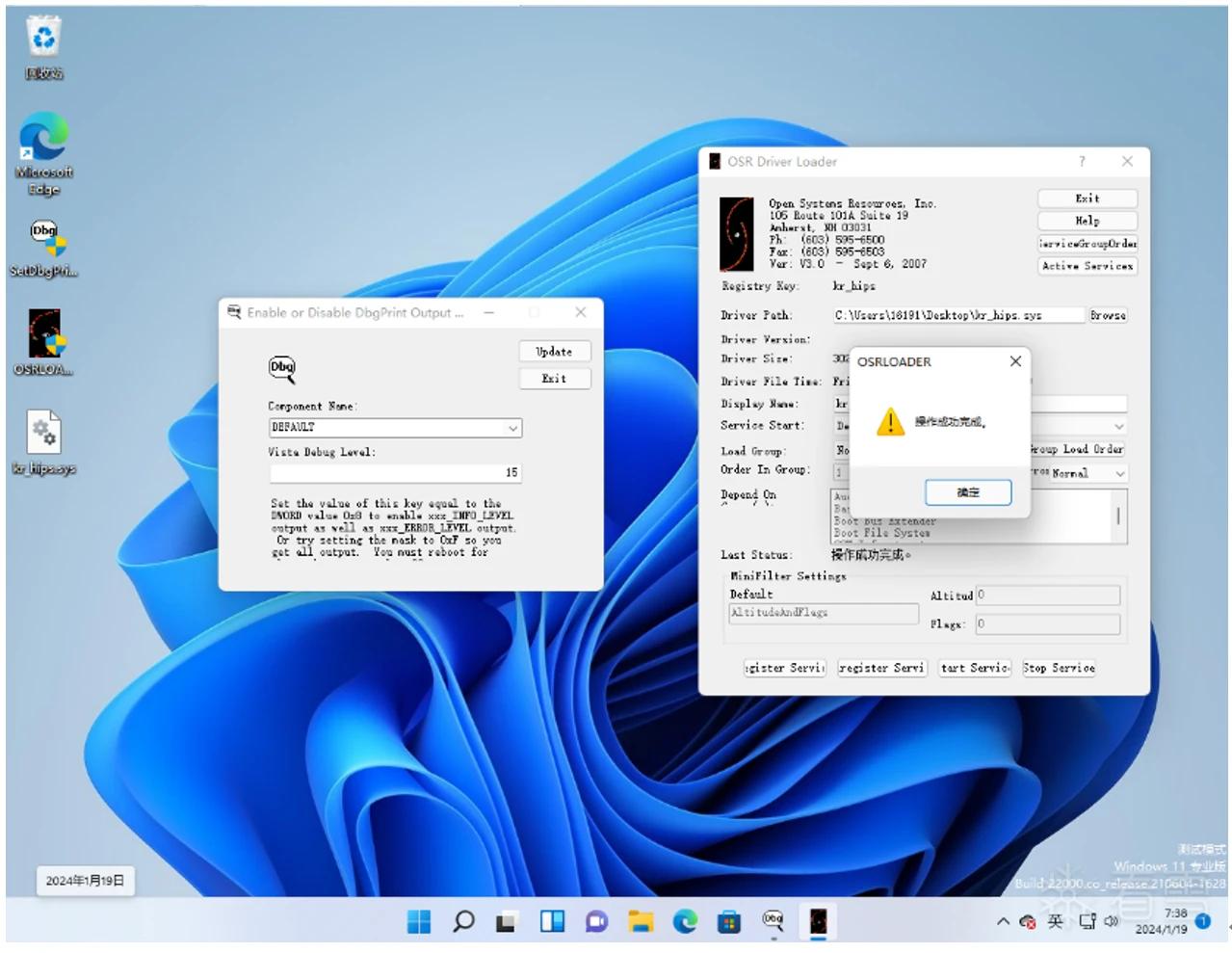Open taskbar Search magnifier icon
The width and height of the screenshot is (1232, 953).
coord(463,922)
